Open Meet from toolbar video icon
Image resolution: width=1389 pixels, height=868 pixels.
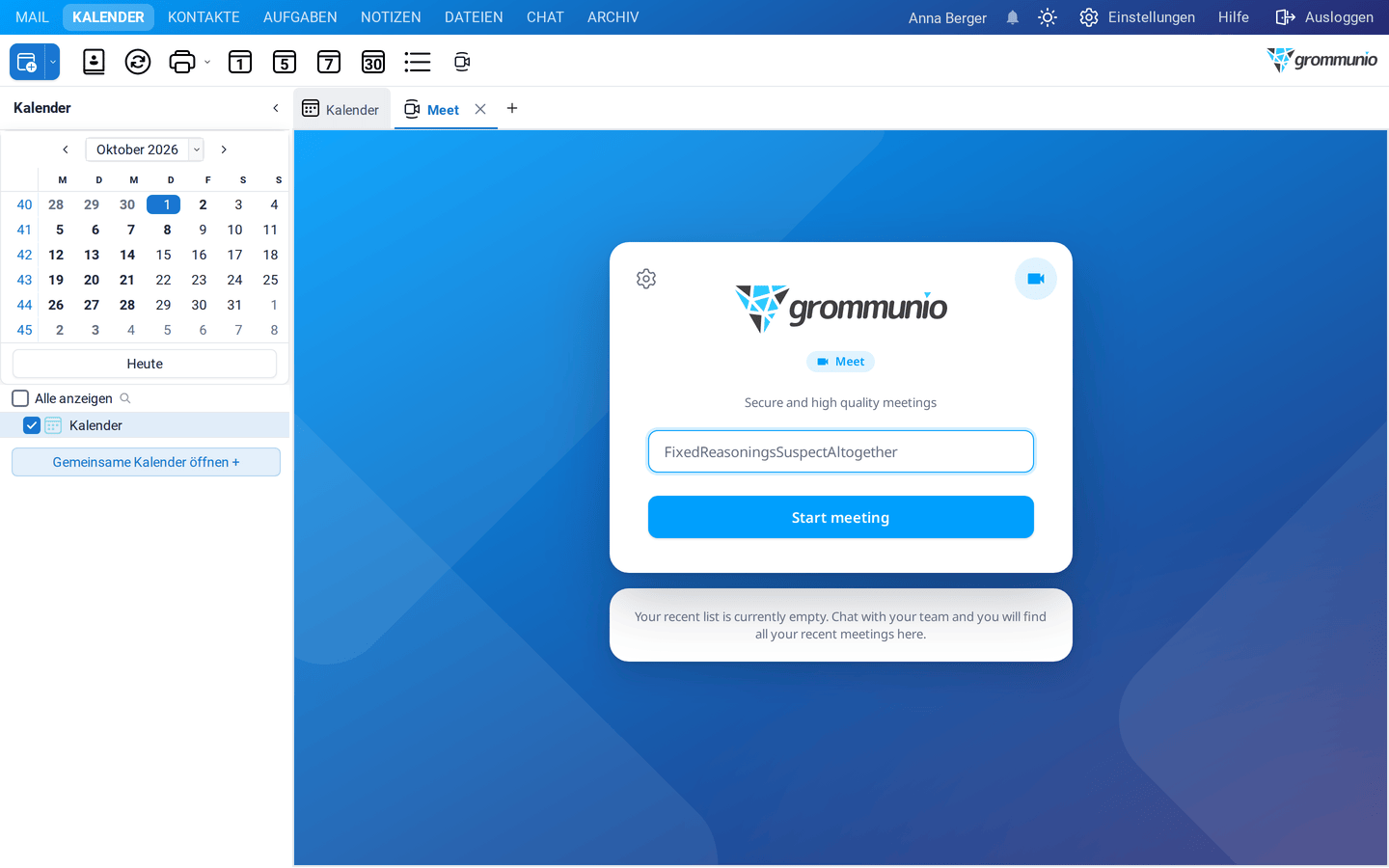tap(462, 62)
